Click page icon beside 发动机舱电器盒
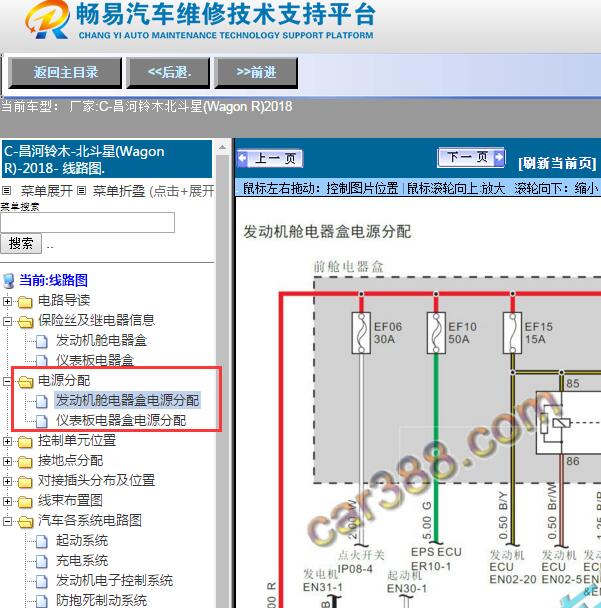This screenshot has height=608, width=601. coord(41,342)
